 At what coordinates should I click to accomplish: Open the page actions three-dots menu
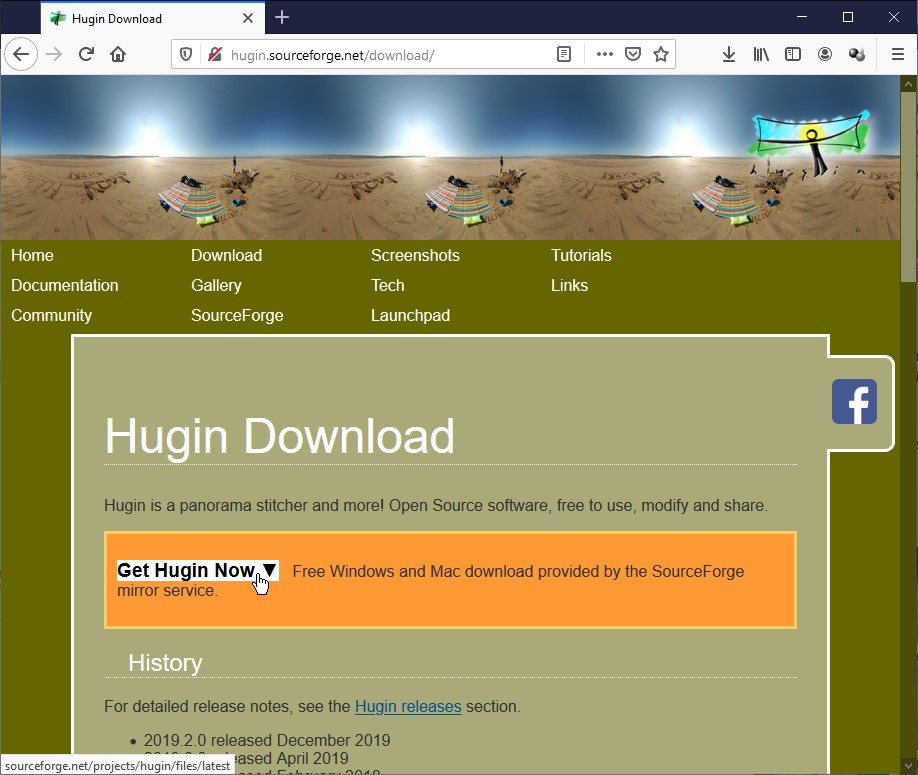604,55
